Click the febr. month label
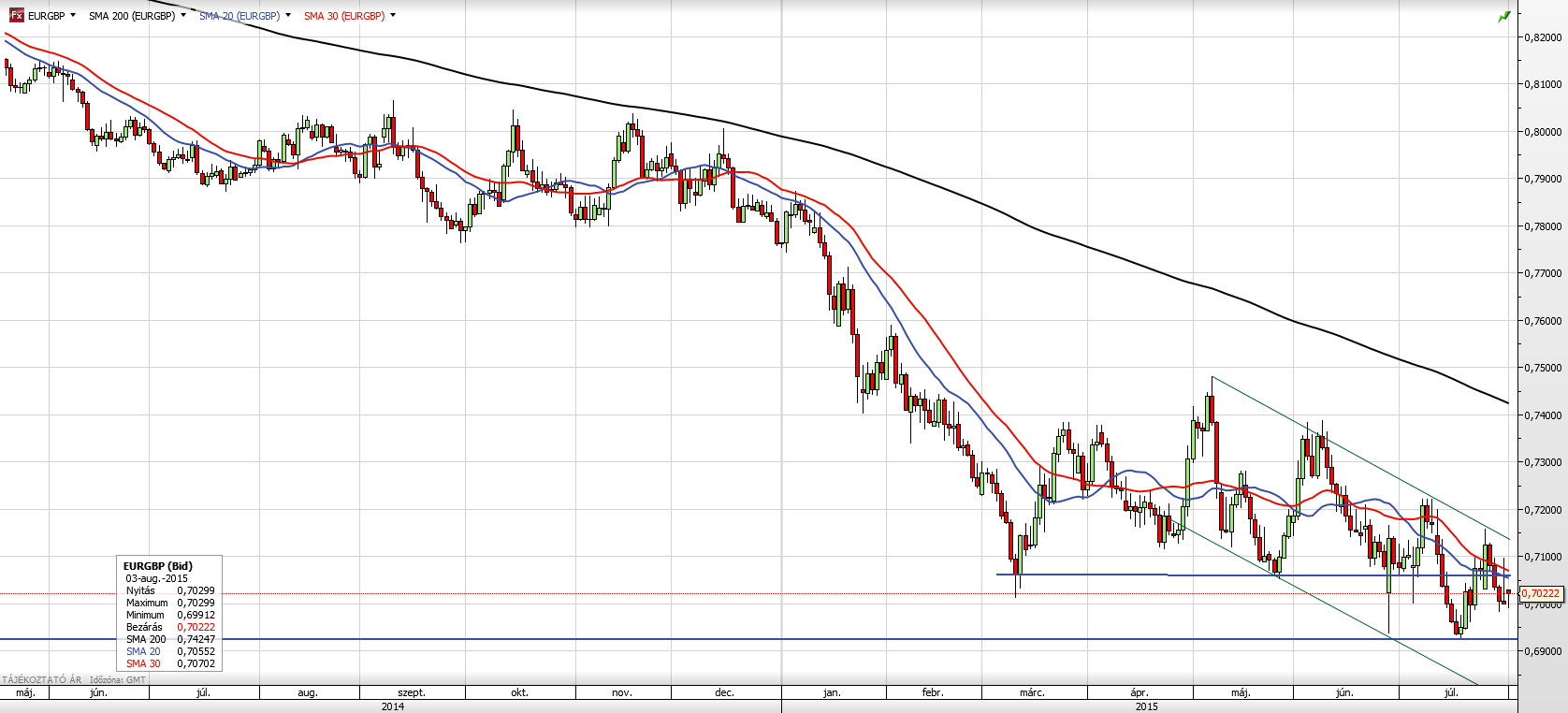 tap(933, 693)
